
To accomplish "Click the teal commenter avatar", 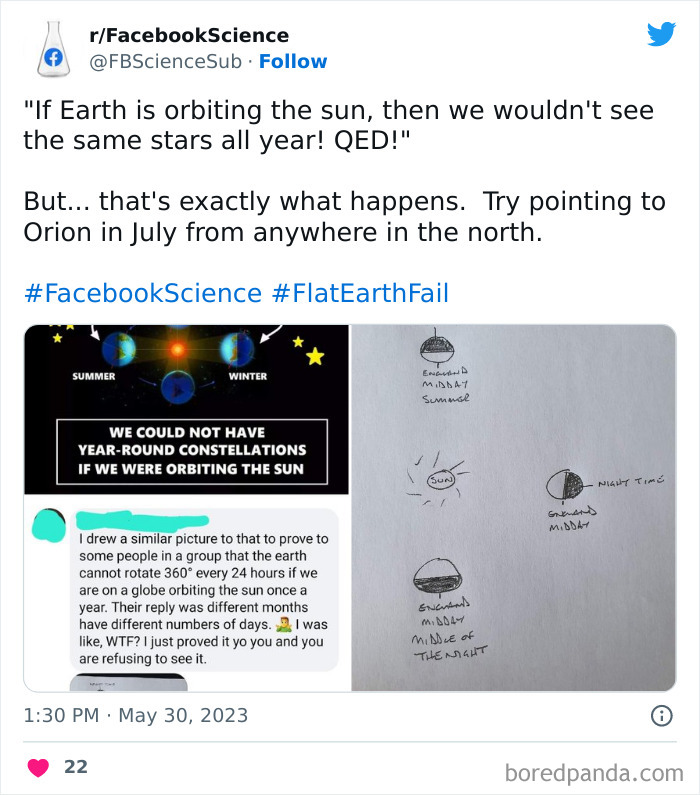I will coord(49,525).
